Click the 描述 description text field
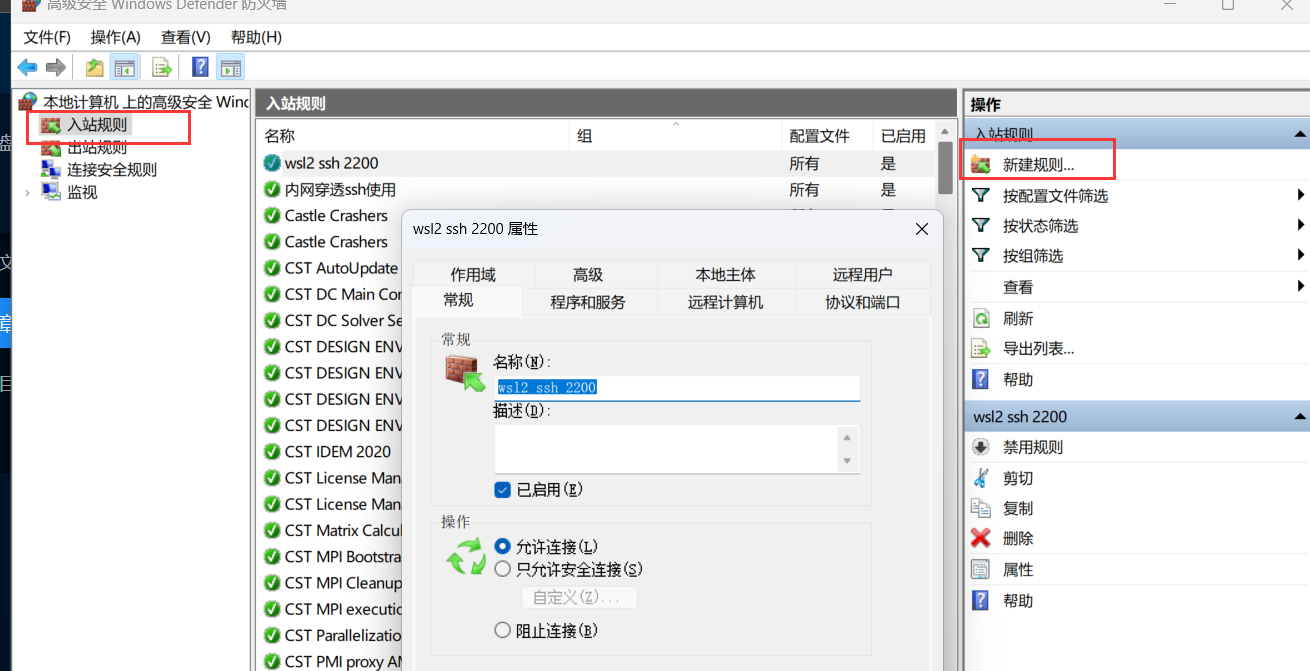This screenshot has width=1310, height=671. point(665,448)
